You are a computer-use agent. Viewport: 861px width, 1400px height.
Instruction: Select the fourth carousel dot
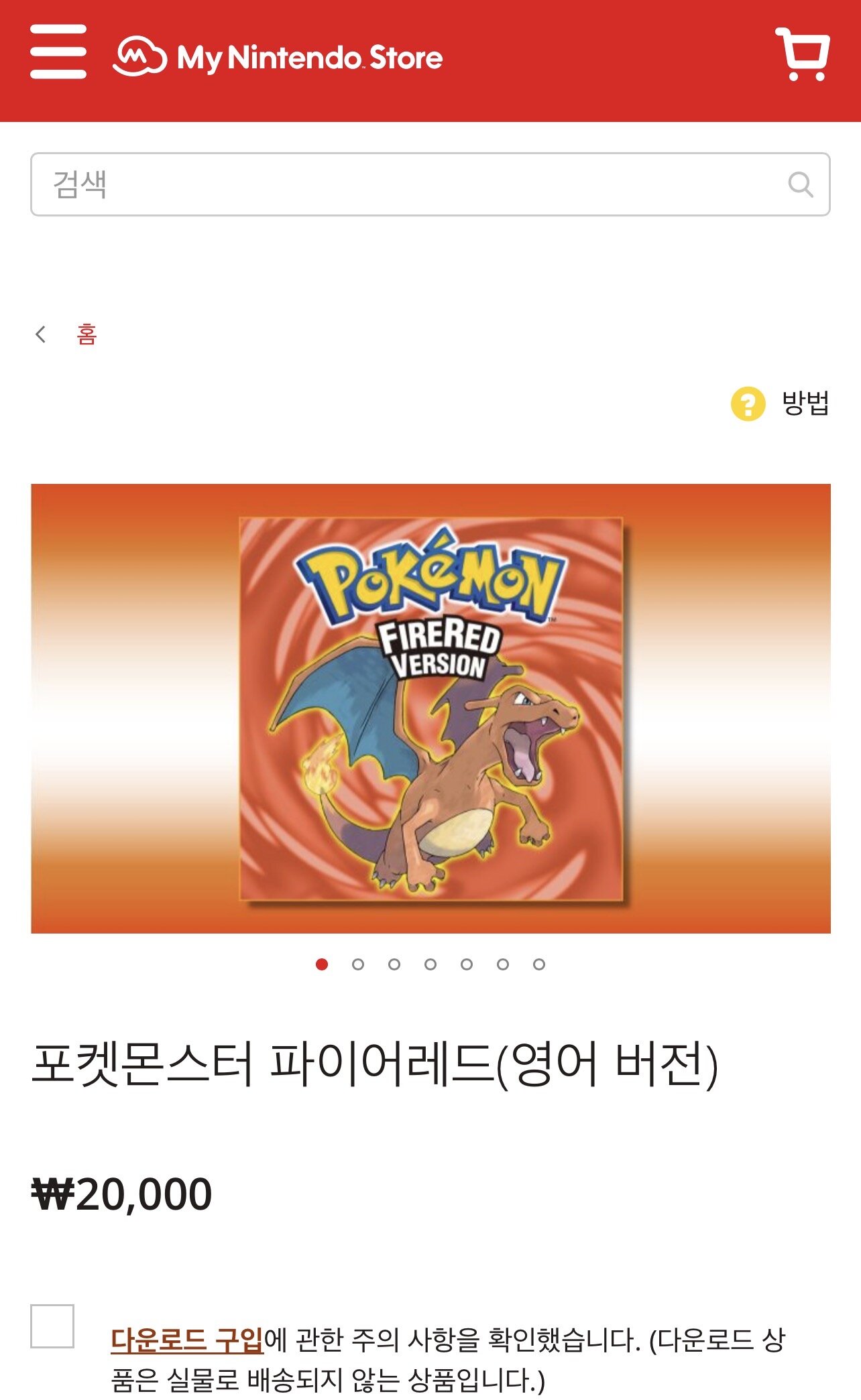click(x=431, y=964)
